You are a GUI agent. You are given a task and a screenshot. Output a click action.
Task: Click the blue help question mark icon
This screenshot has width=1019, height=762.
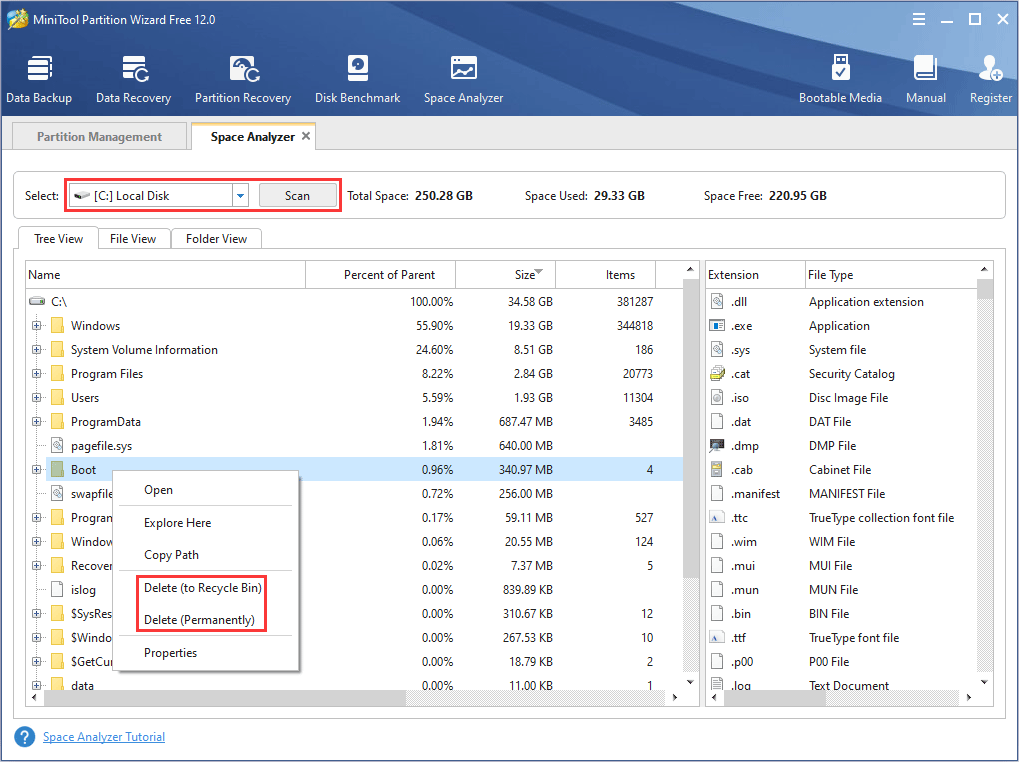25,737
